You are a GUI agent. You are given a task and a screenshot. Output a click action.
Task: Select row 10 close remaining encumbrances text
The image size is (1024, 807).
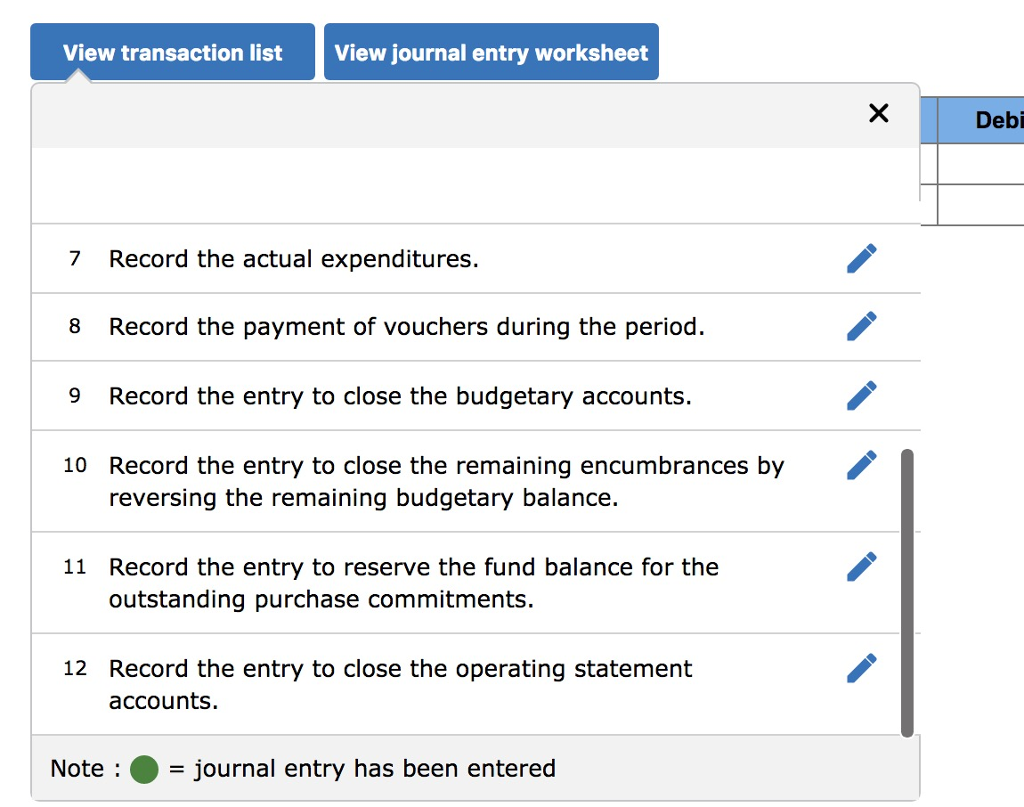[x=446, y=482]
